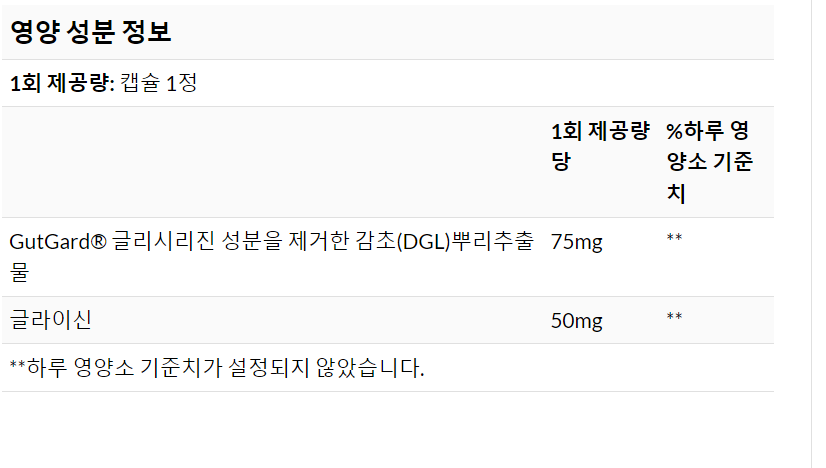The height and width of the screenshot is (468, 826).
Task: Click the 1회 제공량당 column header
Action: [600, 146]
